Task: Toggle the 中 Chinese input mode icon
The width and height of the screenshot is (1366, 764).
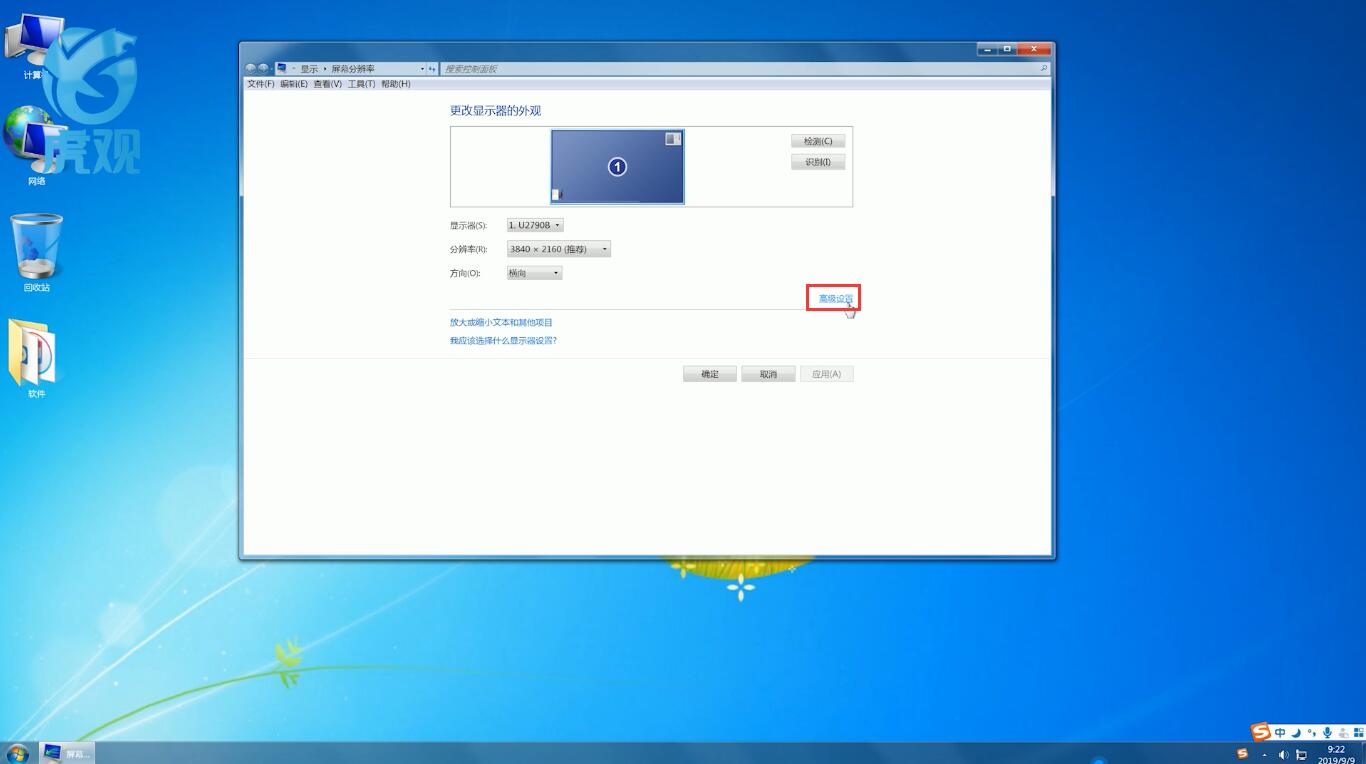Action: click(x=1279, y=732)
